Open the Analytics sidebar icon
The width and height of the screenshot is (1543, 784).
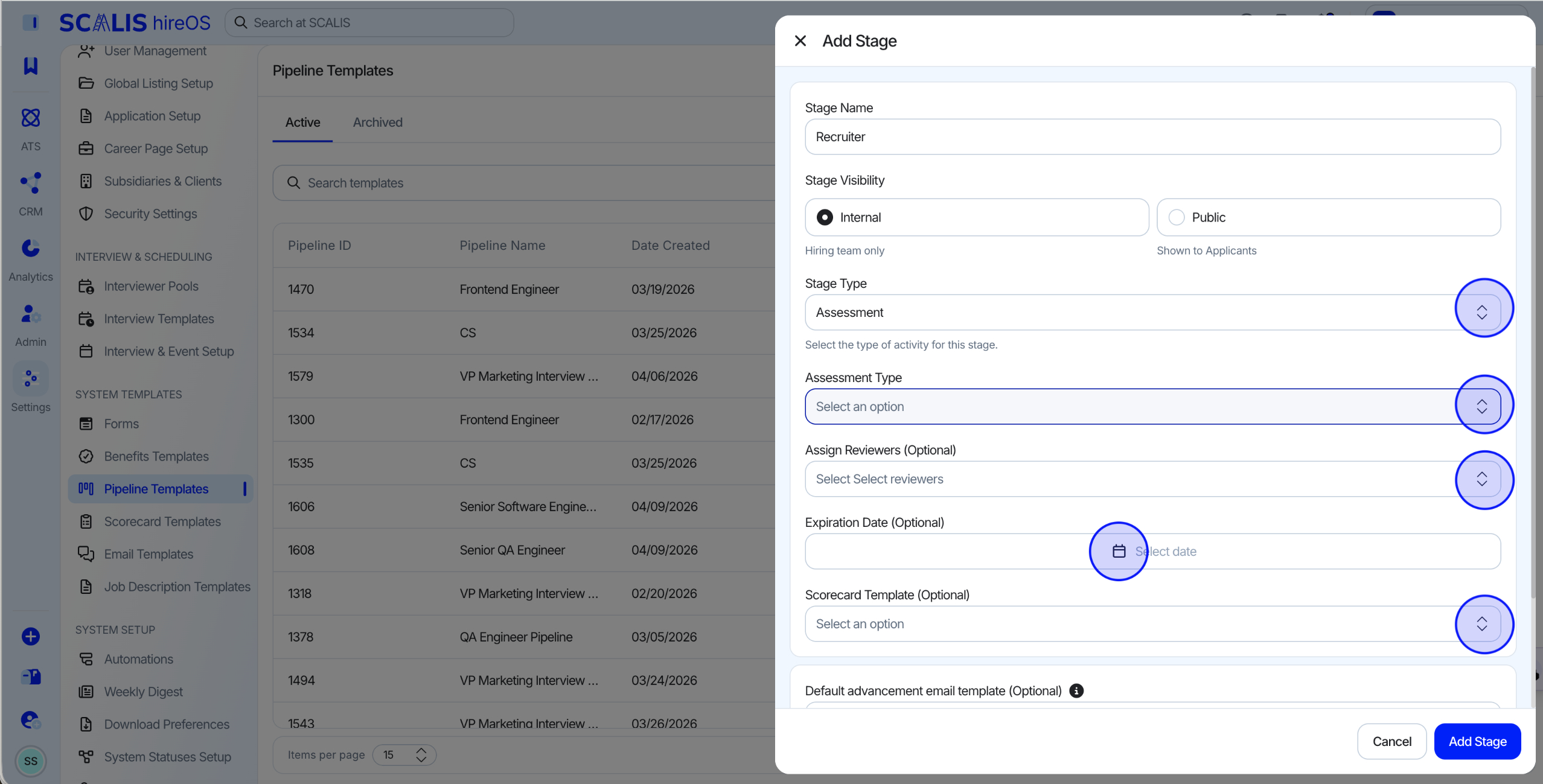pyautogui.click(x=31, y=248)
